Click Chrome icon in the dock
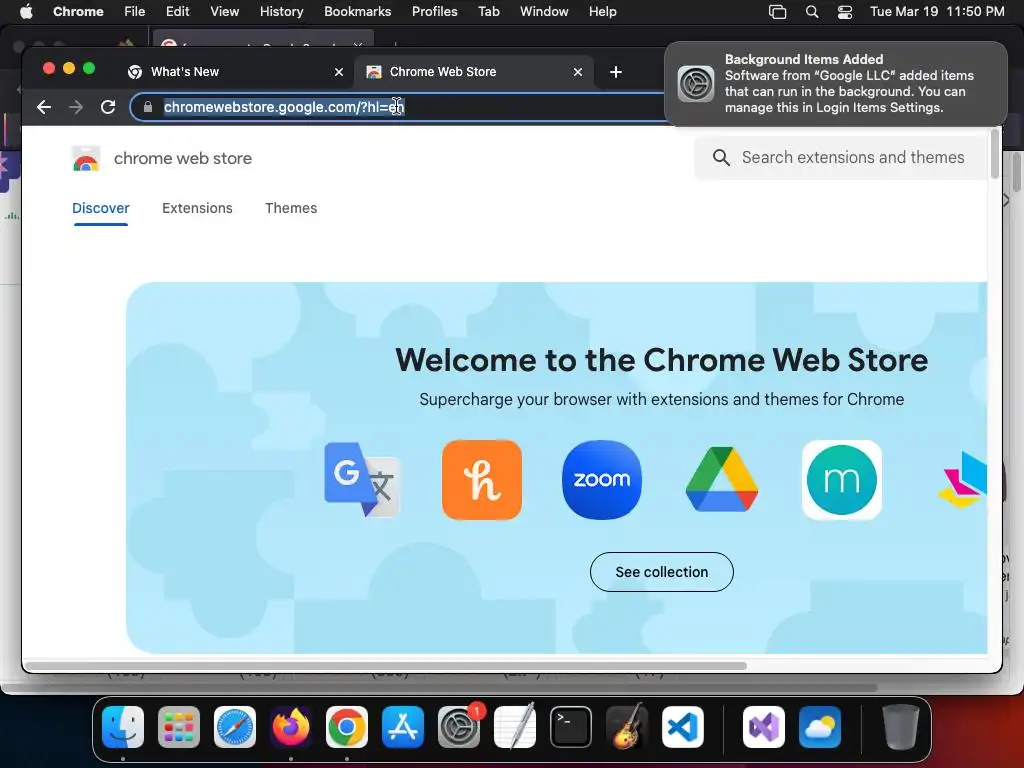1024x768 pixels. 347,727
